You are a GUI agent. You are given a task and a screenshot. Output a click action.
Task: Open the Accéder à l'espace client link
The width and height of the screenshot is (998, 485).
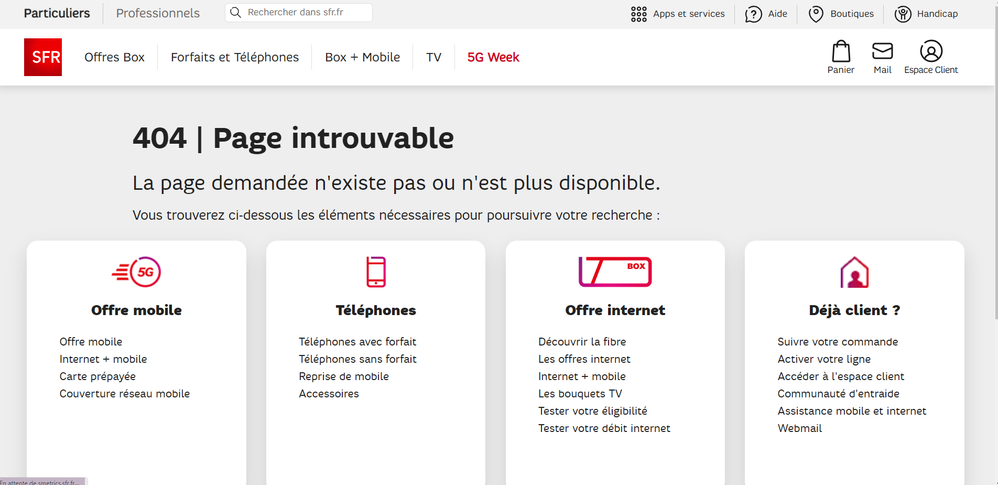pyautogui.click(x=841, y=376)
